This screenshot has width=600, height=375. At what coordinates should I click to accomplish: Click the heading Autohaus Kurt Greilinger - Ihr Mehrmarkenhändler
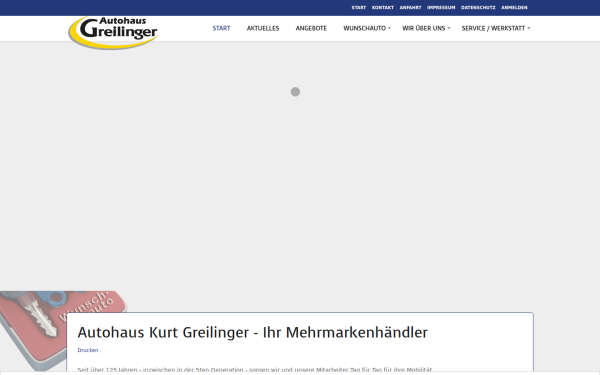[x=252, y=332]
